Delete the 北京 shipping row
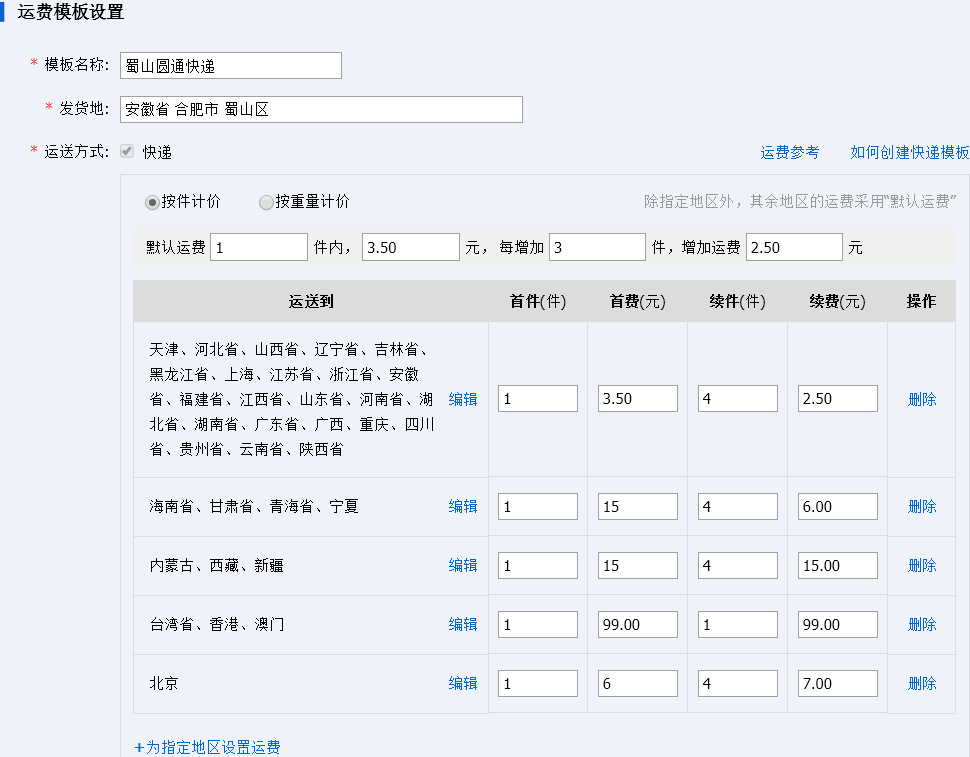The width and height of the screenshot is (970, 757). [x=922, y=683]
